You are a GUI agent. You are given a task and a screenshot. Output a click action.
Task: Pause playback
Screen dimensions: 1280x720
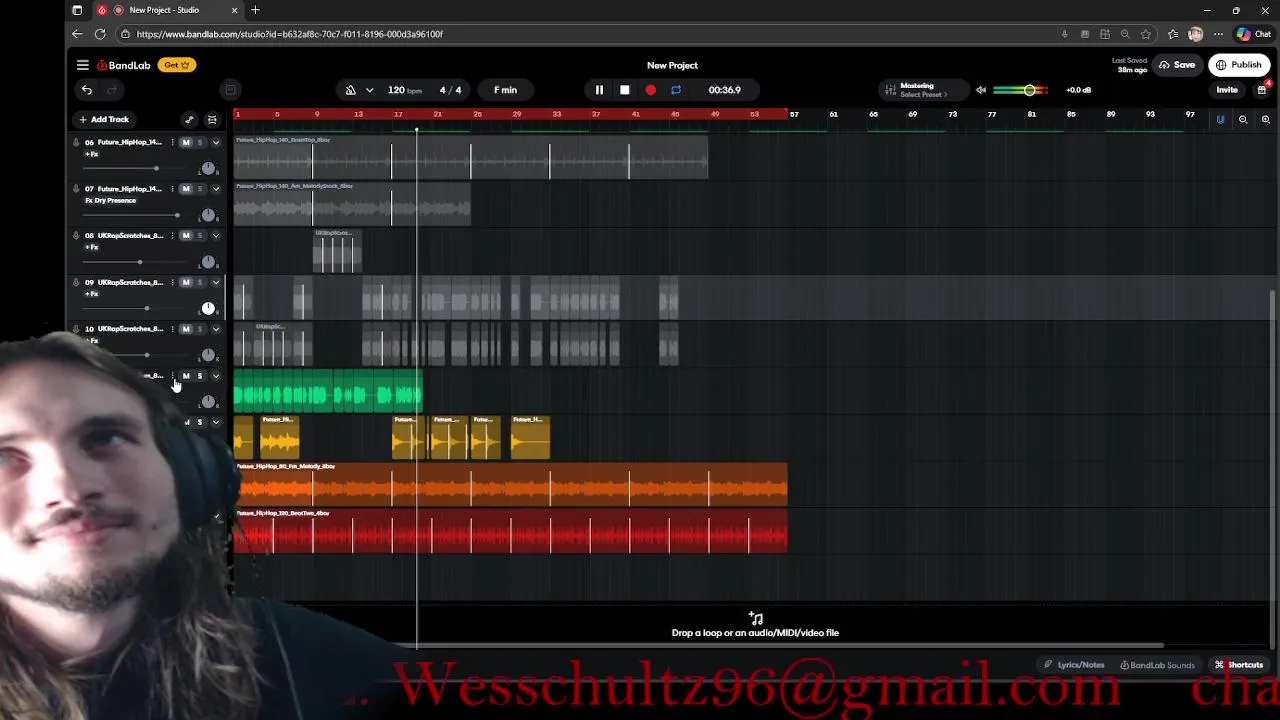coord(599,90)
